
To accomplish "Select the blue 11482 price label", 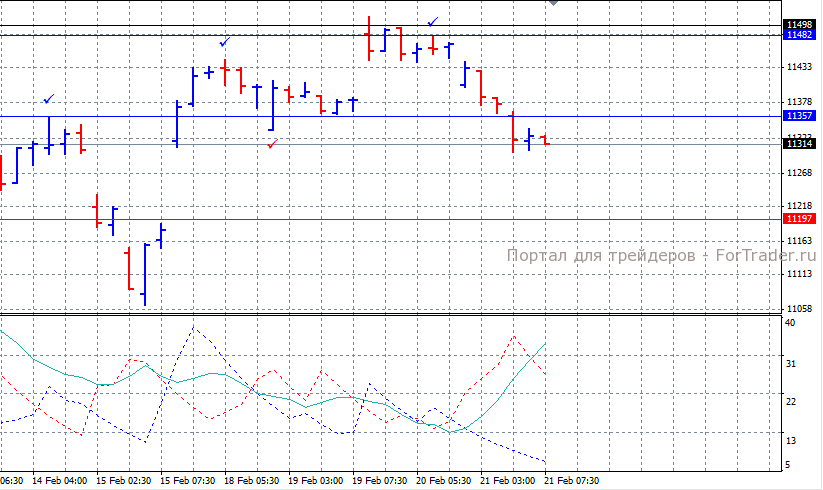I will pyautogui.click(x=799, y=35).
